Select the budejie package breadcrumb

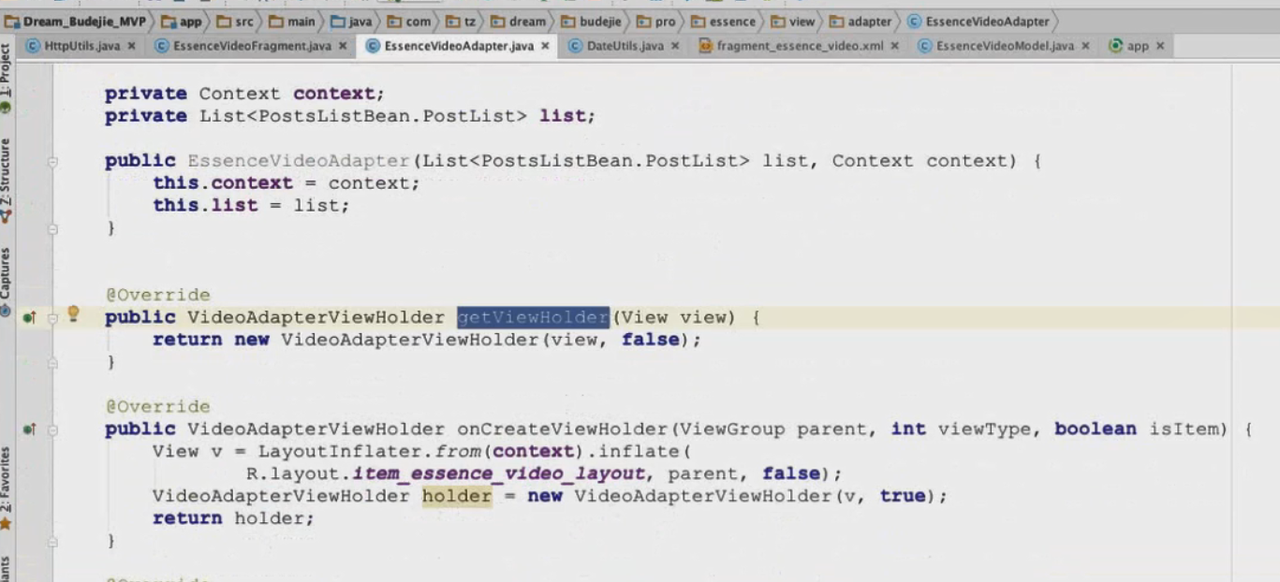coord(590,21)
